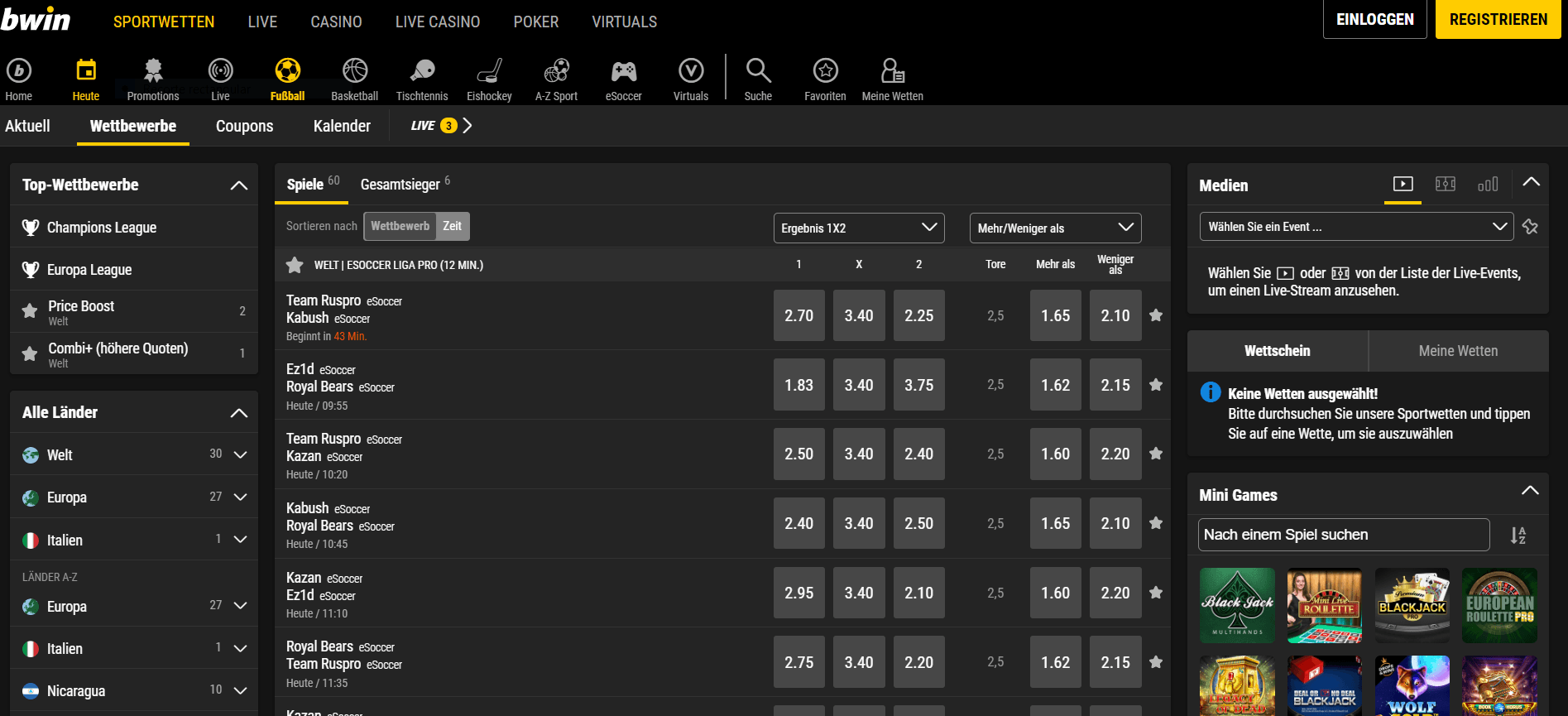1568x716 pixels.
Task: Launch Mini Live Roulette game
Action: coord(1325,606)
